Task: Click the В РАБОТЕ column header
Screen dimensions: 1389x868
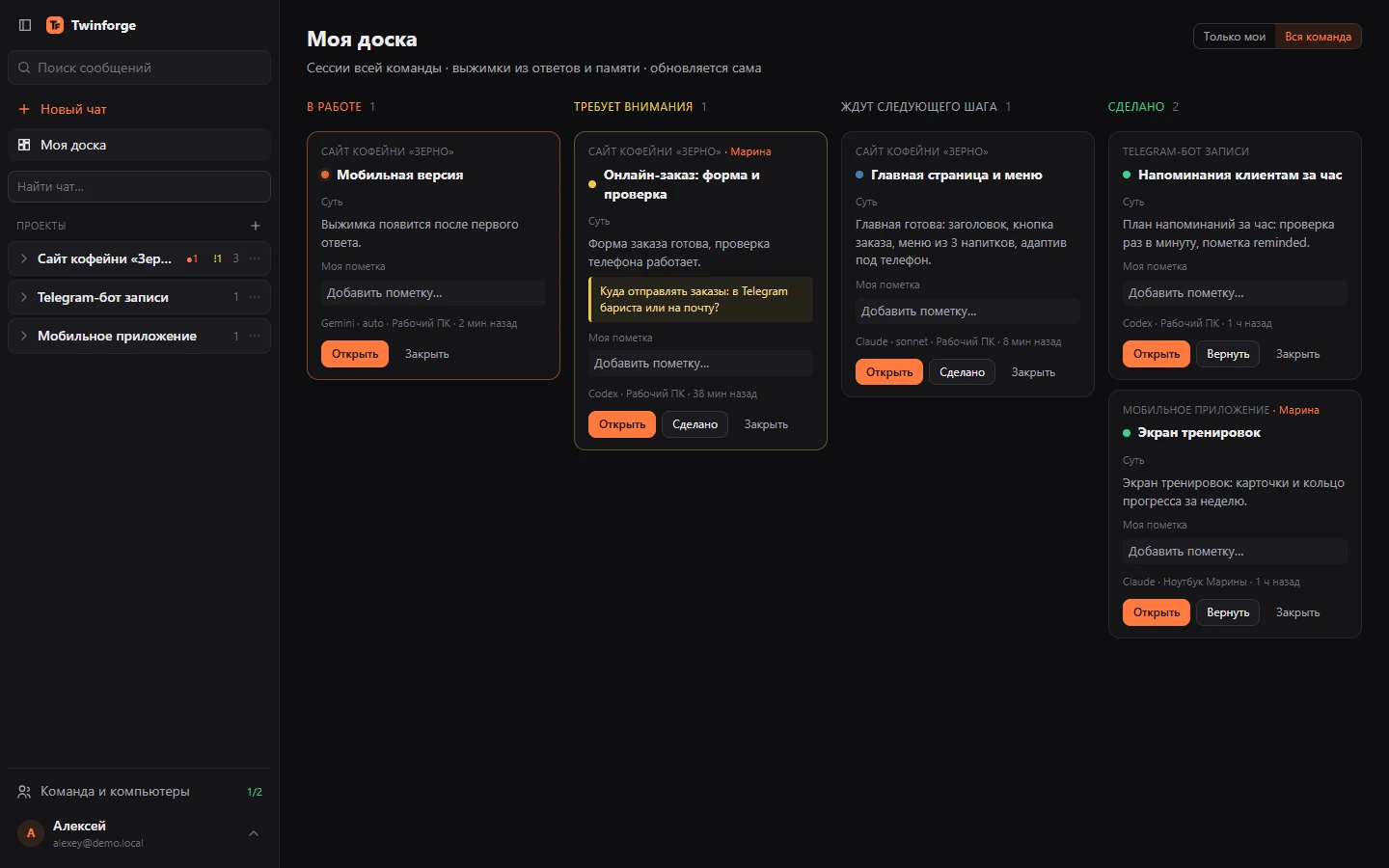Action: click(334, 107)
